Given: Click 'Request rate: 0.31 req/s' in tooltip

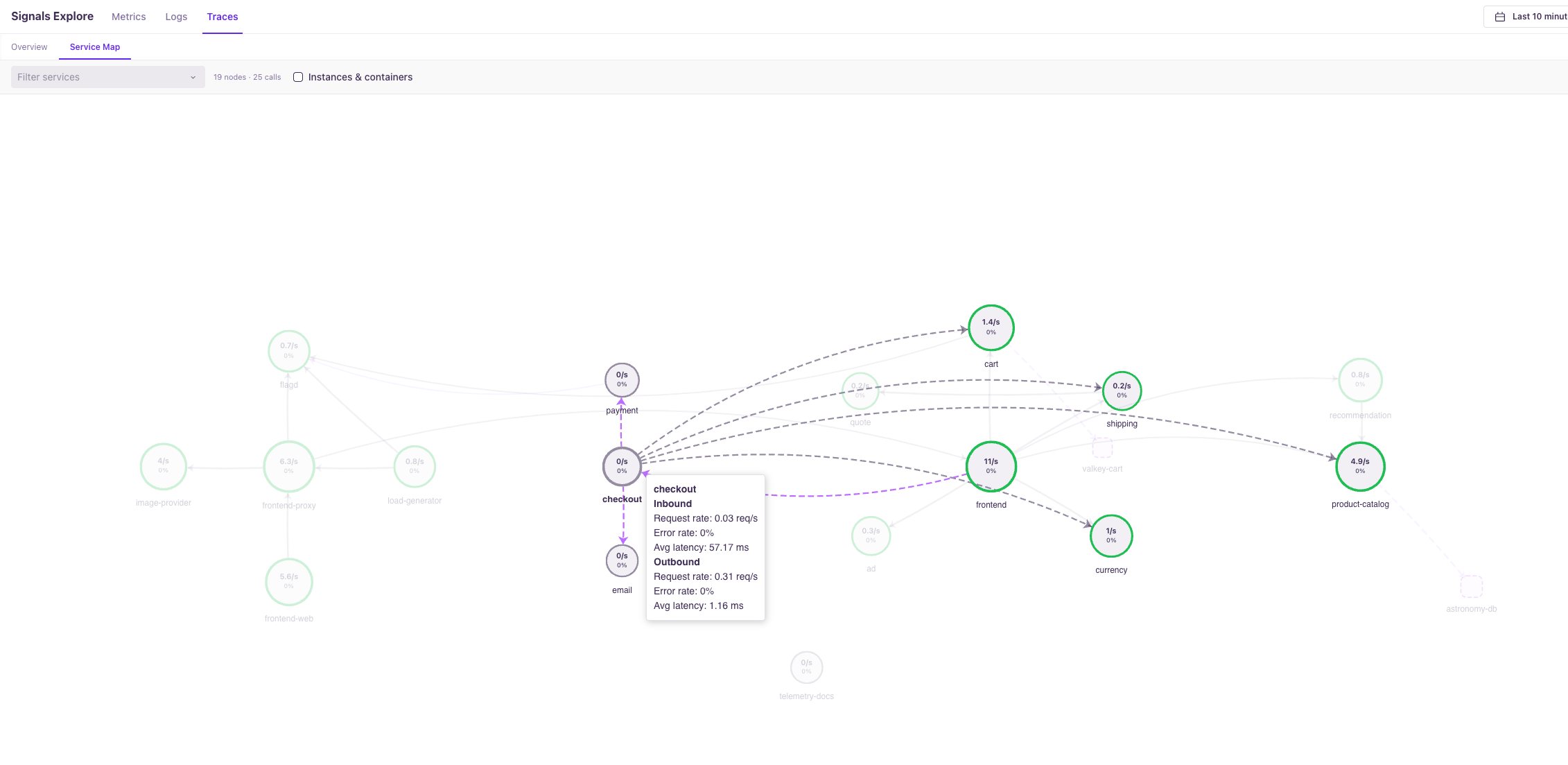Looking at the screenshot, I should click(705, 576).
